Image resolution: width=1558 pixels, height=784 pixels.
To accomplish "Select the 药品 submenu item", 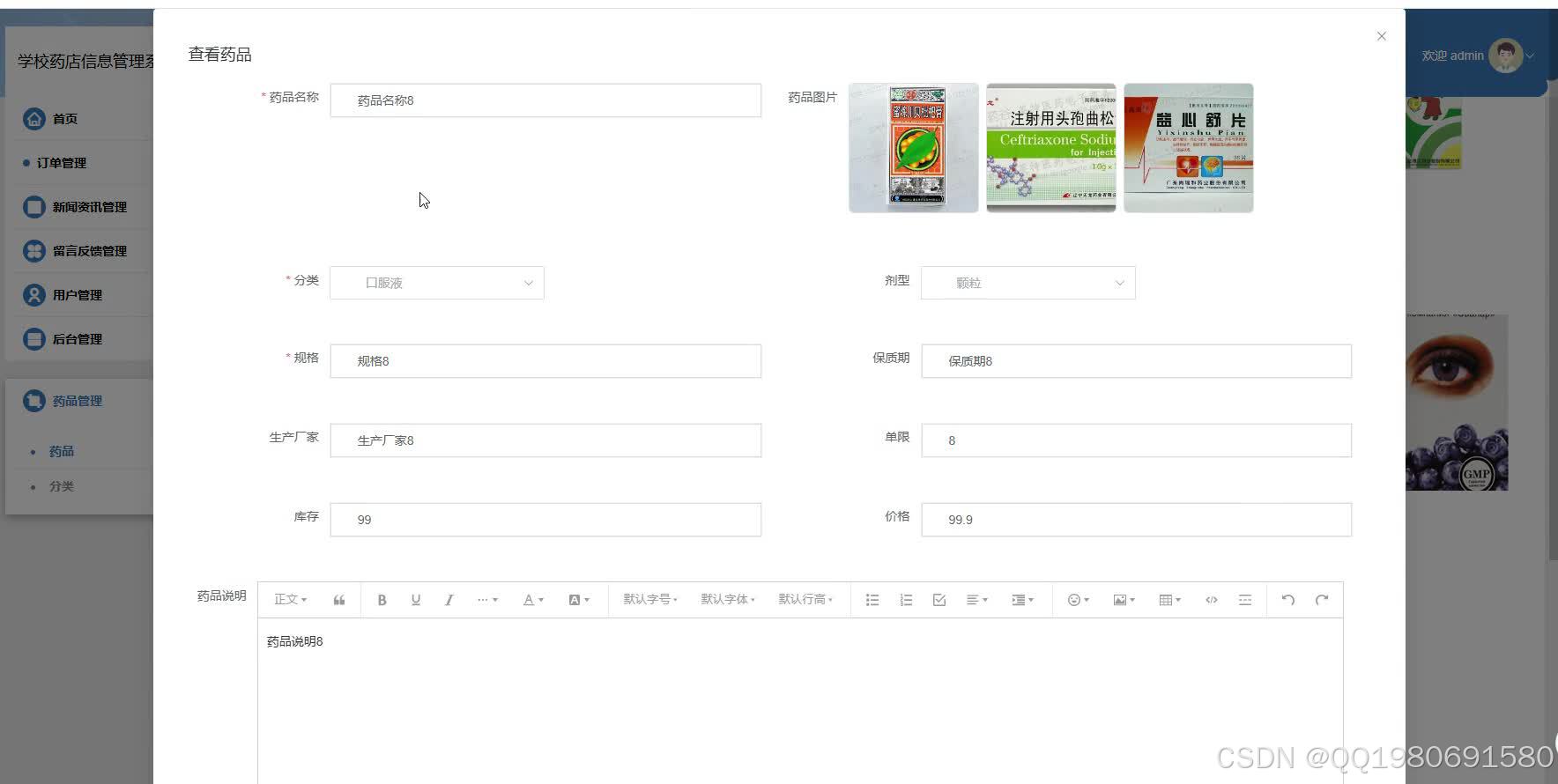I will pos(61,451).
